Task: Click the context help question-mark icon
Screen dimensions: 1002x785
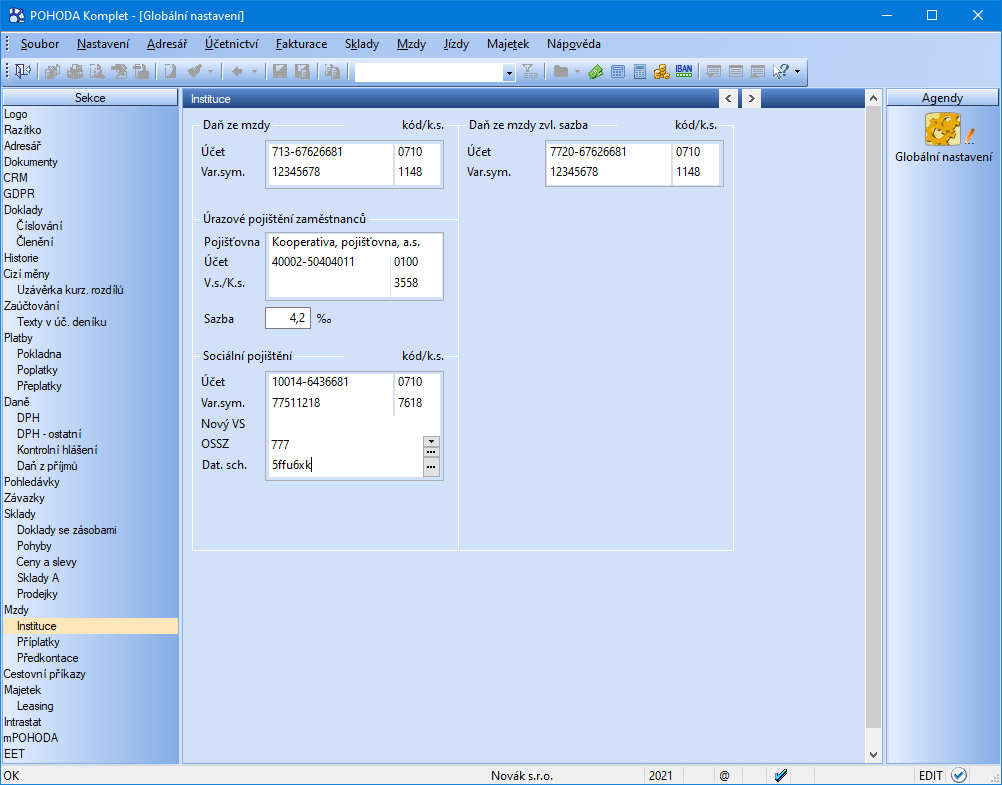Action: (781, 72)
